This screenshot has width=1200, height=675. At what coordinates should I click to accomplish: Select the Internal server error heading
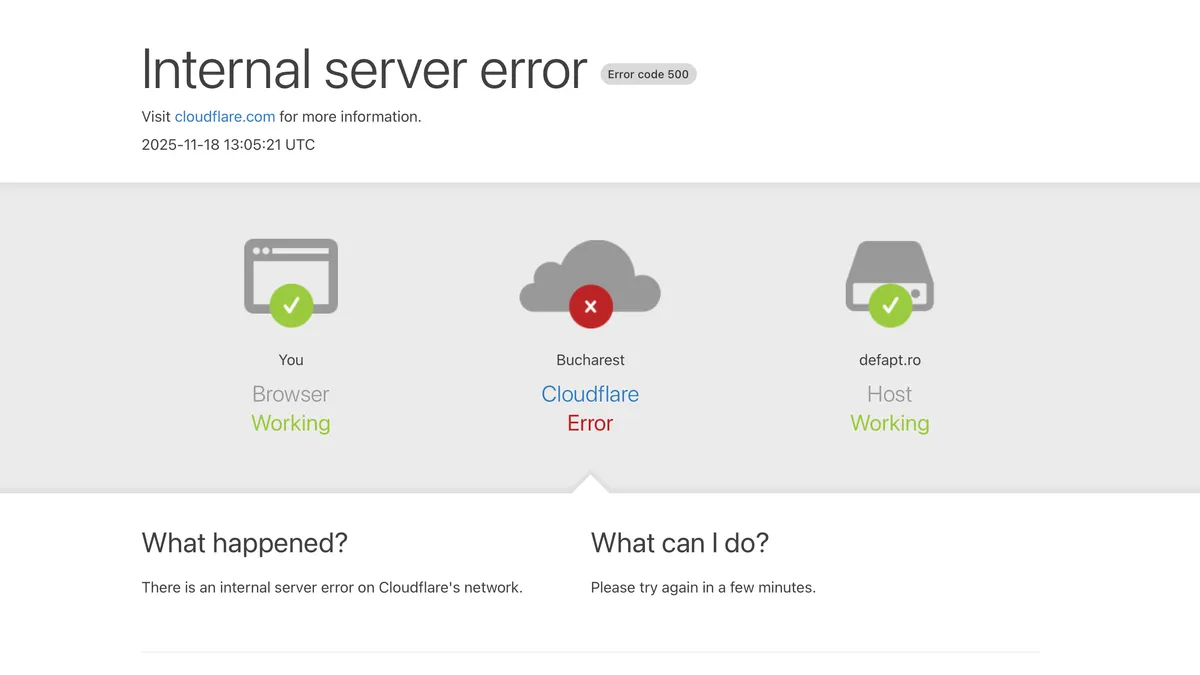tap(363, 70)
